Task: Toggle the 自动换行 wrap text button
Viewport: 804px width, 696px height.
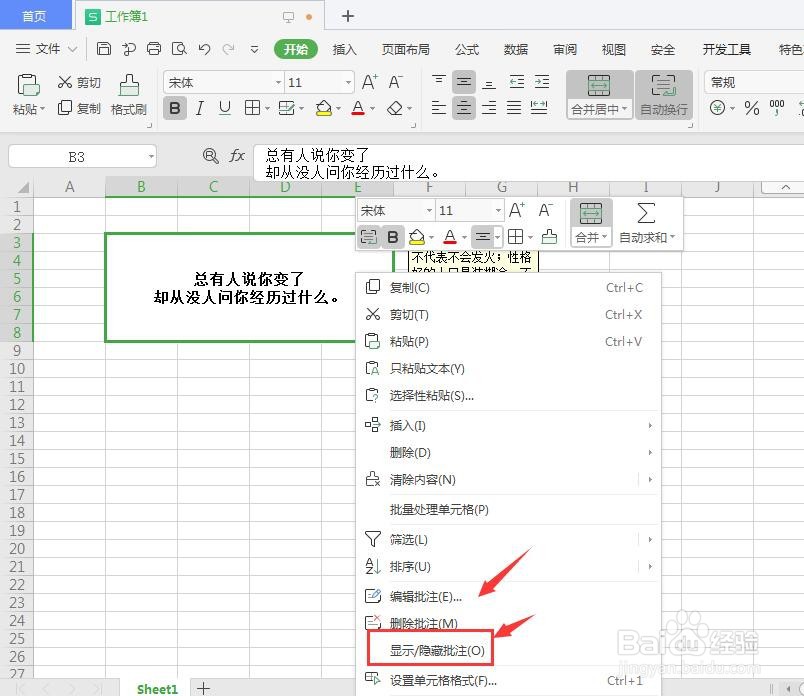Action: pyautogui.click(x=664, y=95)
